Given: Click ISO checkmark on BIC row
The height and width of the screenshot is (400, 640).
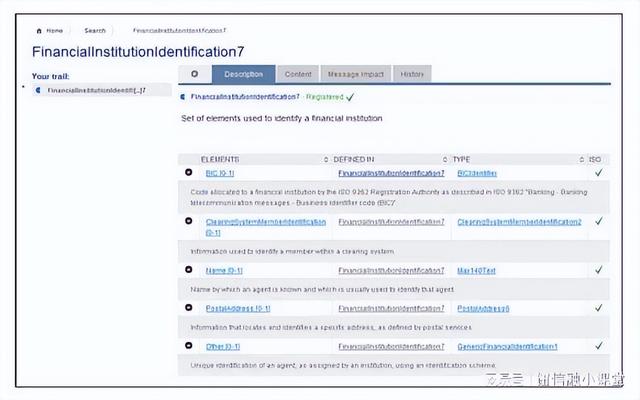Looking at the screenshot, I should click(x=598, y=173).
